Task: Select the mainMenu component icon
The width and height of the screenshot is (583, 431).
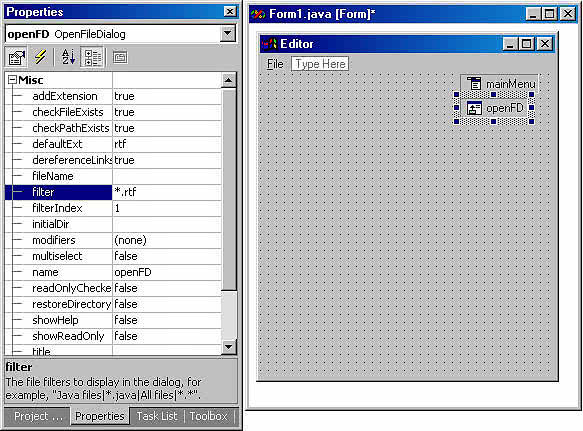Action: click(x=474, y=83)
